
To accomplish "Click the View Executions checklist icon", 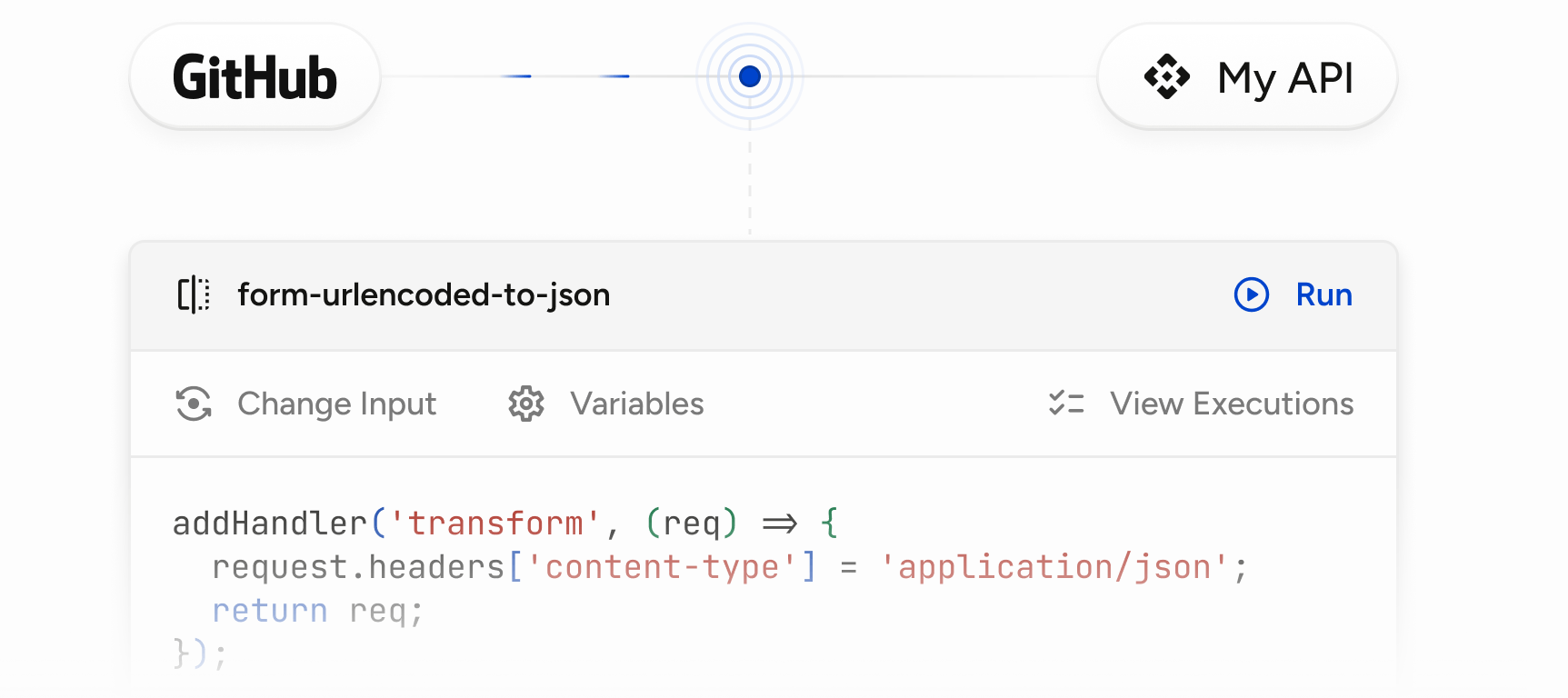I will (x=1066, y=404).
